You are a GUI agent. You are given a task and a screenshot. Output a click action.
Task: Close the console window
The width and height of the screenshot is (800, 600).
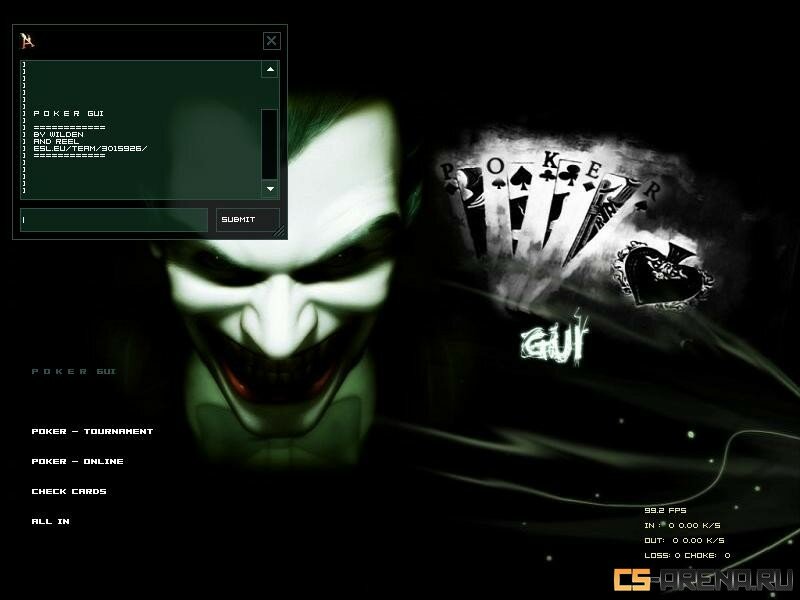coord(271,41)
